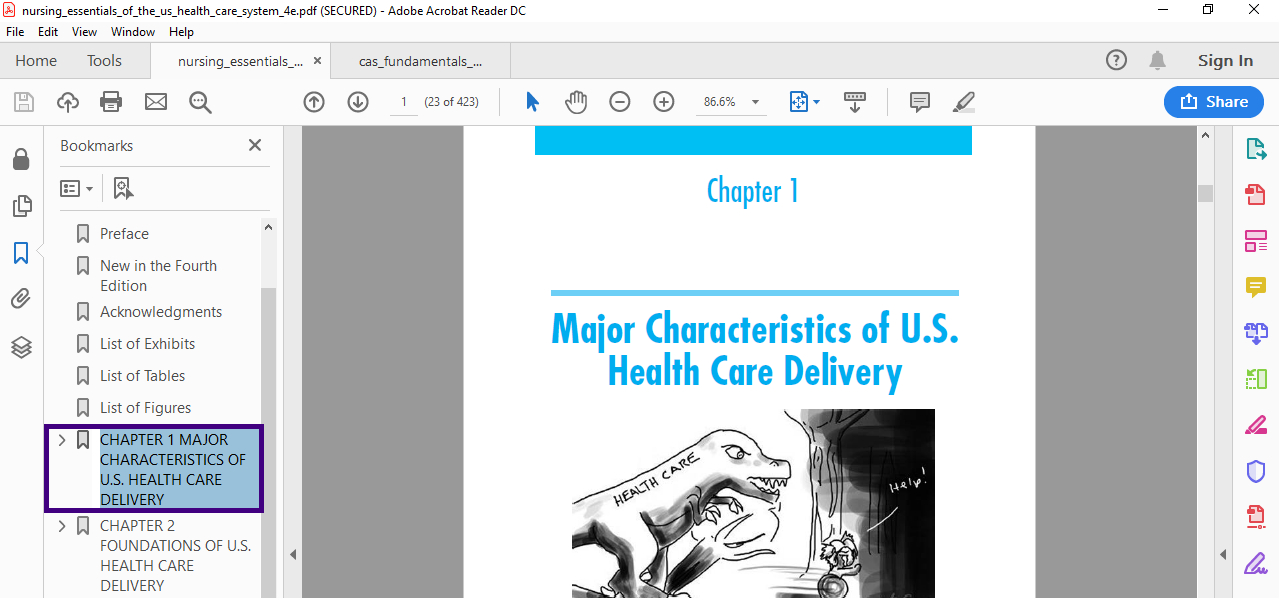Open the Window menu
This screenshot has height=598, width=1279.
click(x=133, y=31)
